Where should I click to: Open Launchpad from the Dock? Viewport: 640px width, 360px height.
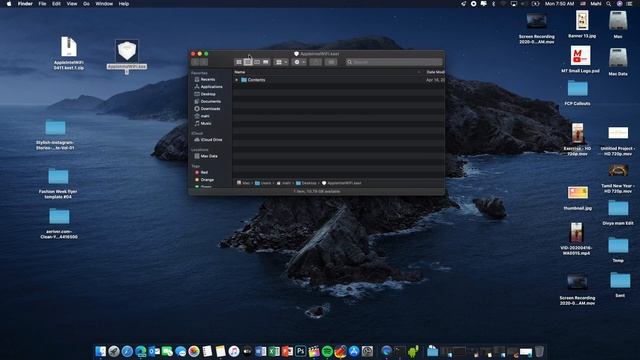click(x=114, y=351)
